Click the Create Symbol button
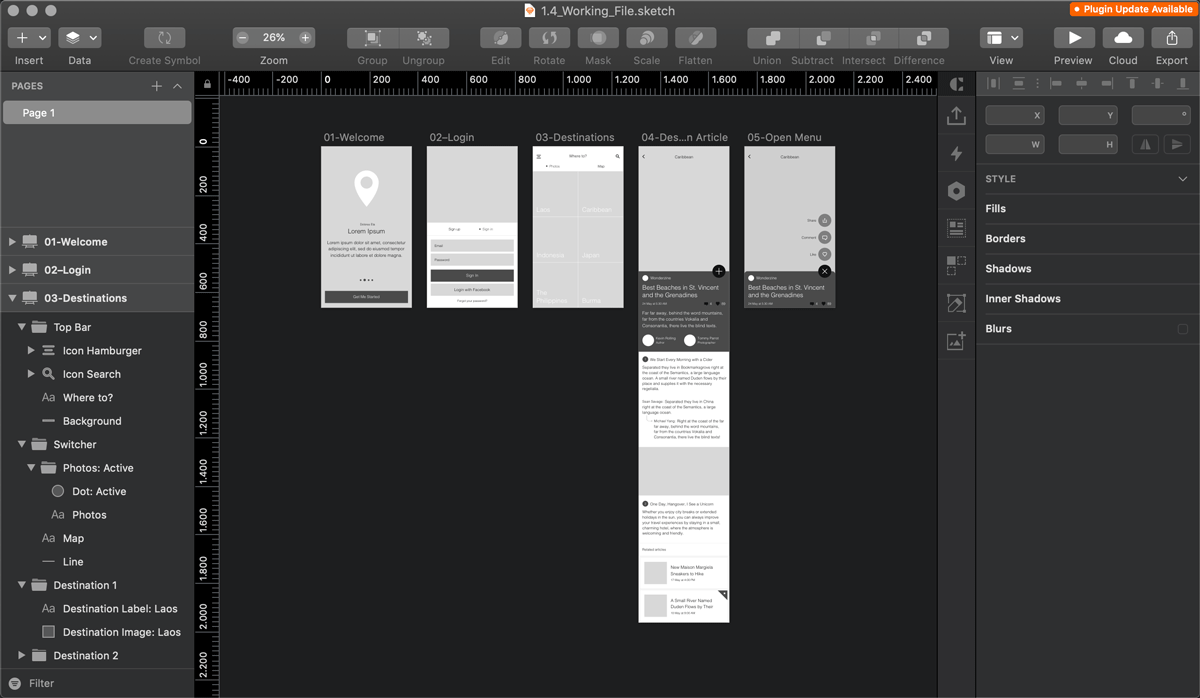Image resolution: width=1200 pixels, height=698 pixels. point(163,37)
